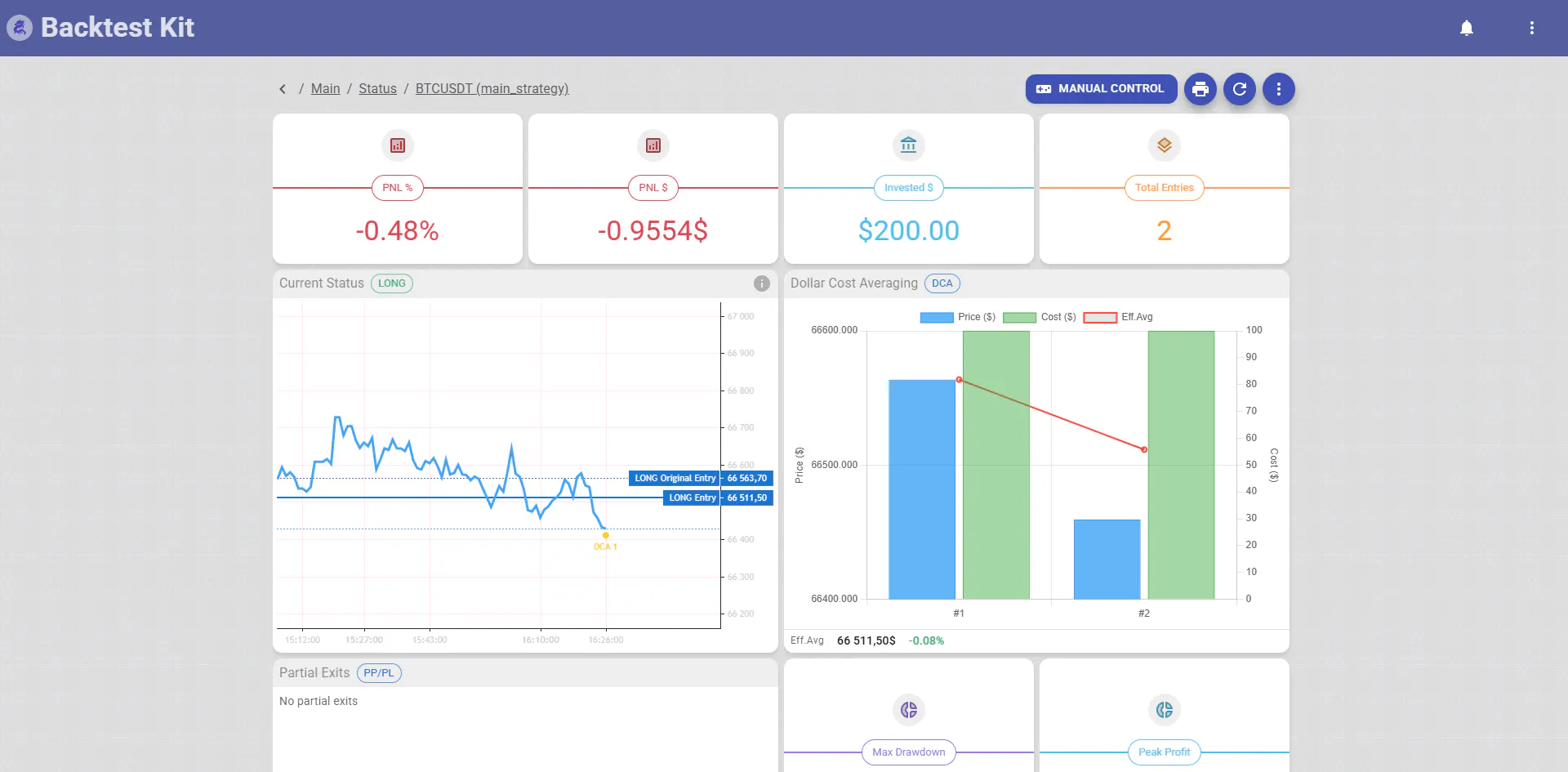Go back with the breadcrumb arrow
The image size is (1568, 772).
coord(283,89)
